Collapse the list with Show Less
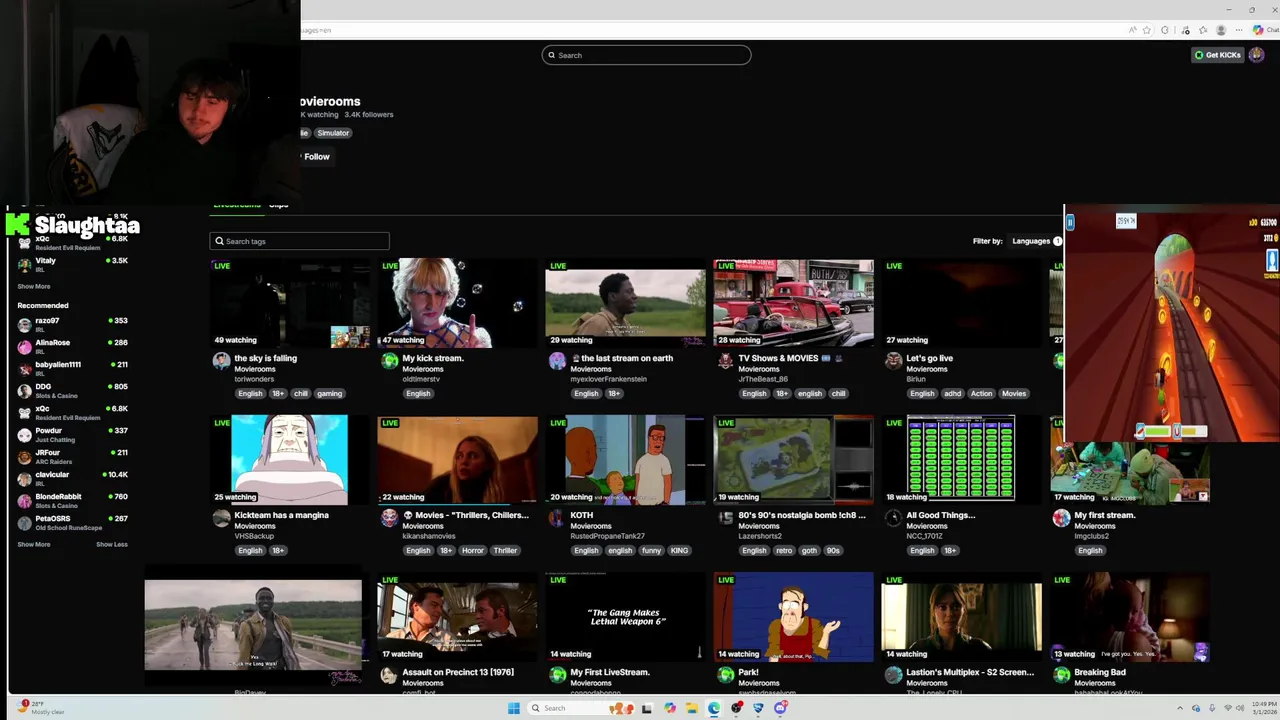Screen dimensions: 1280x720 [112, 544]
